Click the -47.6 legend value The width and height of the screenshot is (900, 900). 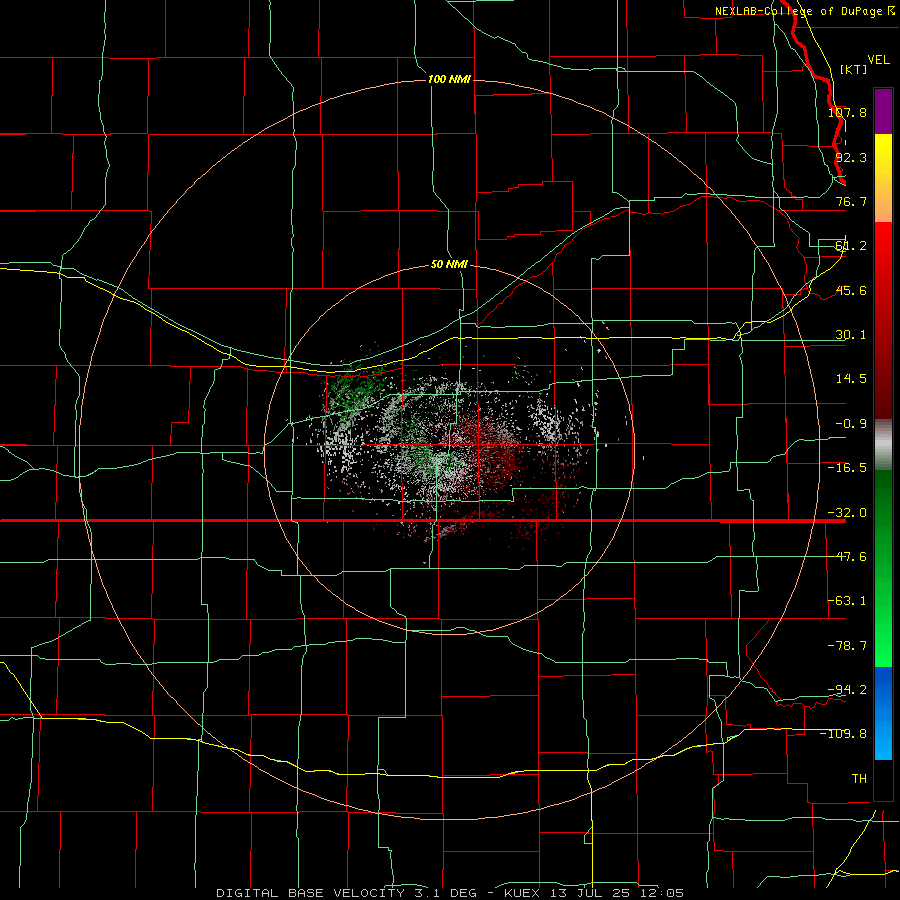pos(847,557)
